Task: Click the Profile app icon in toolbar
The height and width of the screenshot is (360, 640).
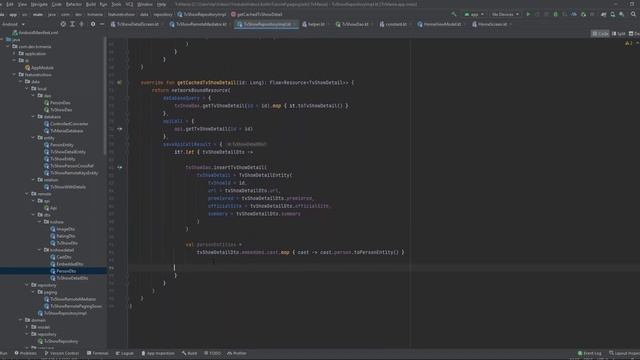Action: pyautogui.click(x=574, y=14)
